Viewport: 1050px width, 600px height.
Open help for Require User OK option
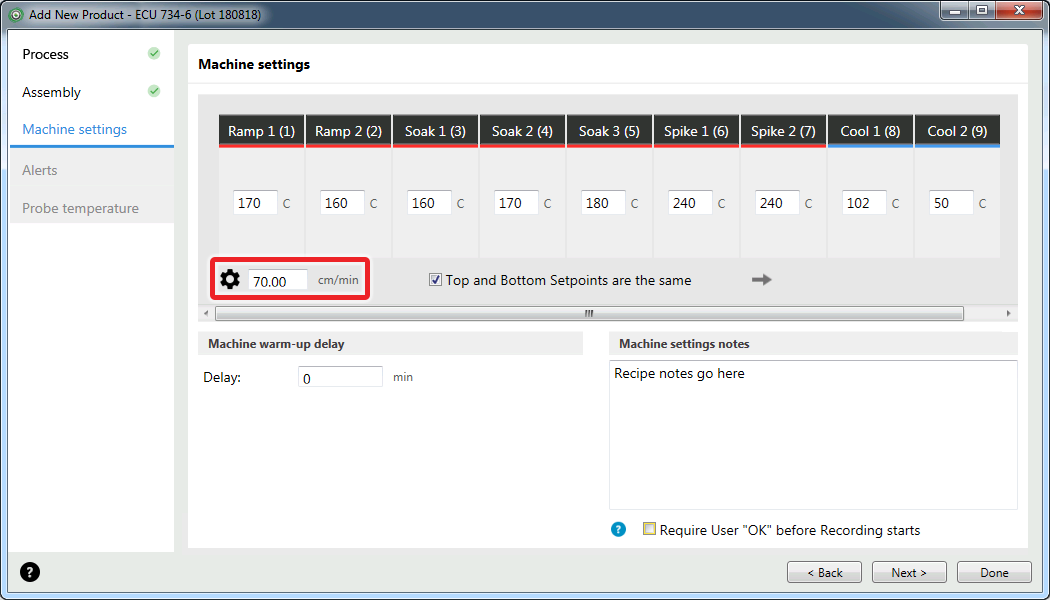(x=618, y=530)
